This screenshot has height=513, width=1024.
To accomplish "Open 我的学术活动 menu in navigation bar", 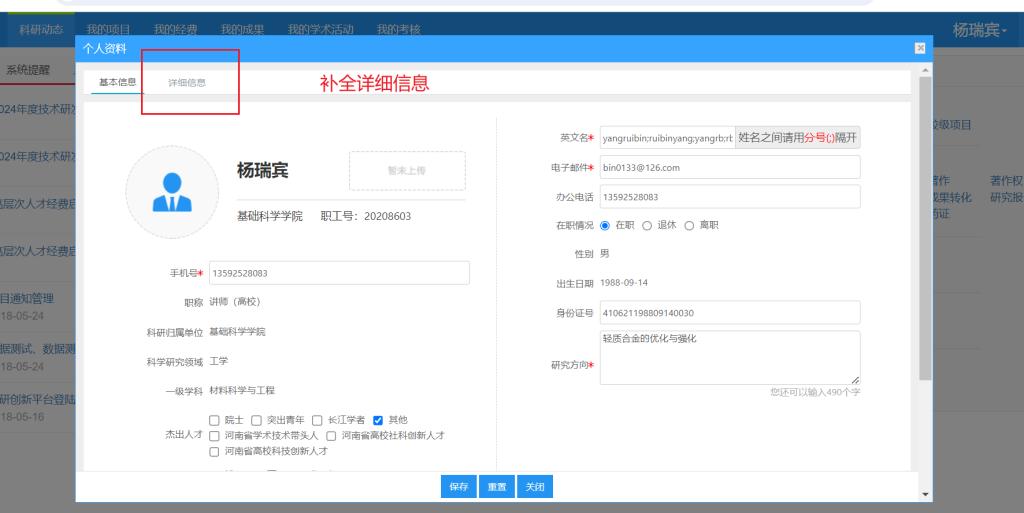I will click(x=321, y=30).
